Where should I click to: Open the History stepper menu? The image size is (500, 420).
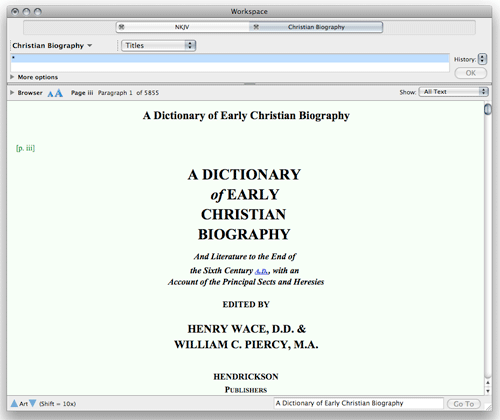(482, 59)
